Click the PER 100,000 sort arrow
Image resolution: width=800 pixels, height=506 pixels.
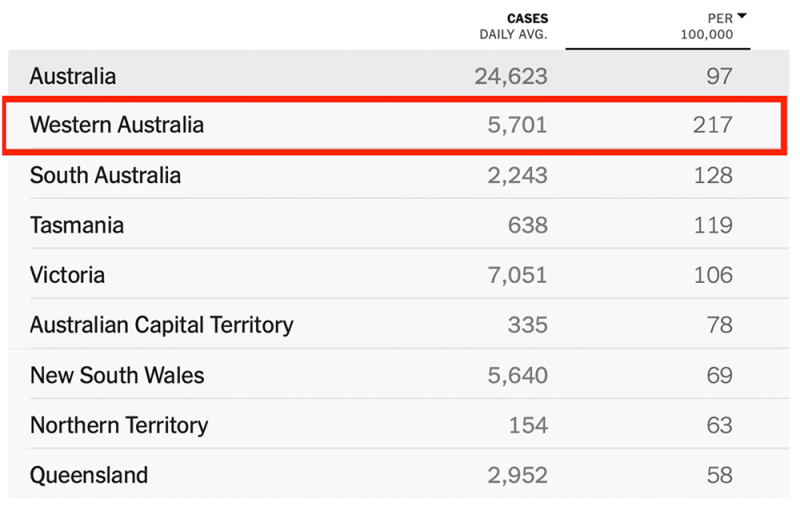tap(742, 16)
